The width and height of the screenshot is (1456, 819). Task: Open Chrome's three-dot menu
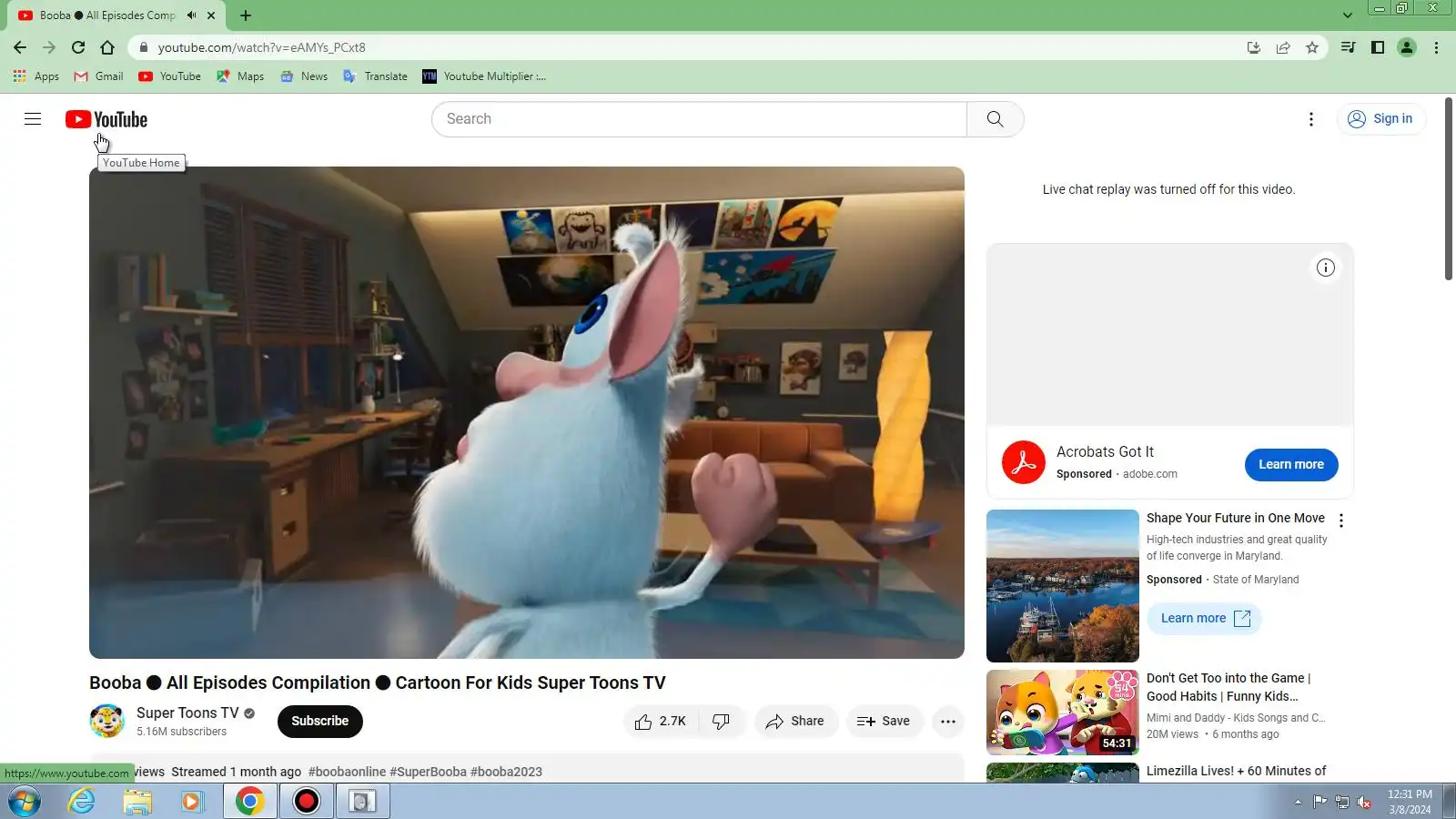(1436, 47)
